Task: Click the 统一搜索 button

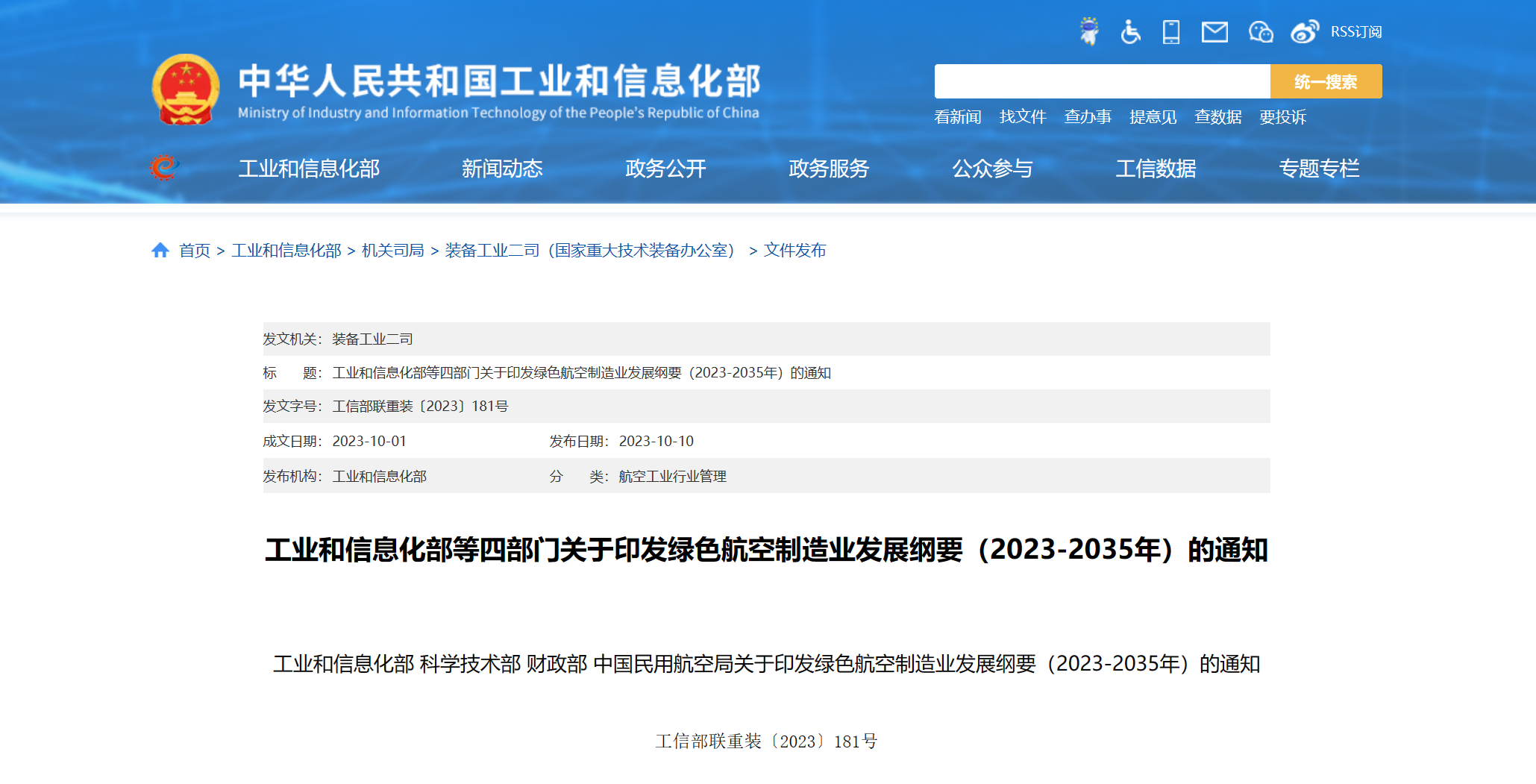Action: tap(1326, 81)
